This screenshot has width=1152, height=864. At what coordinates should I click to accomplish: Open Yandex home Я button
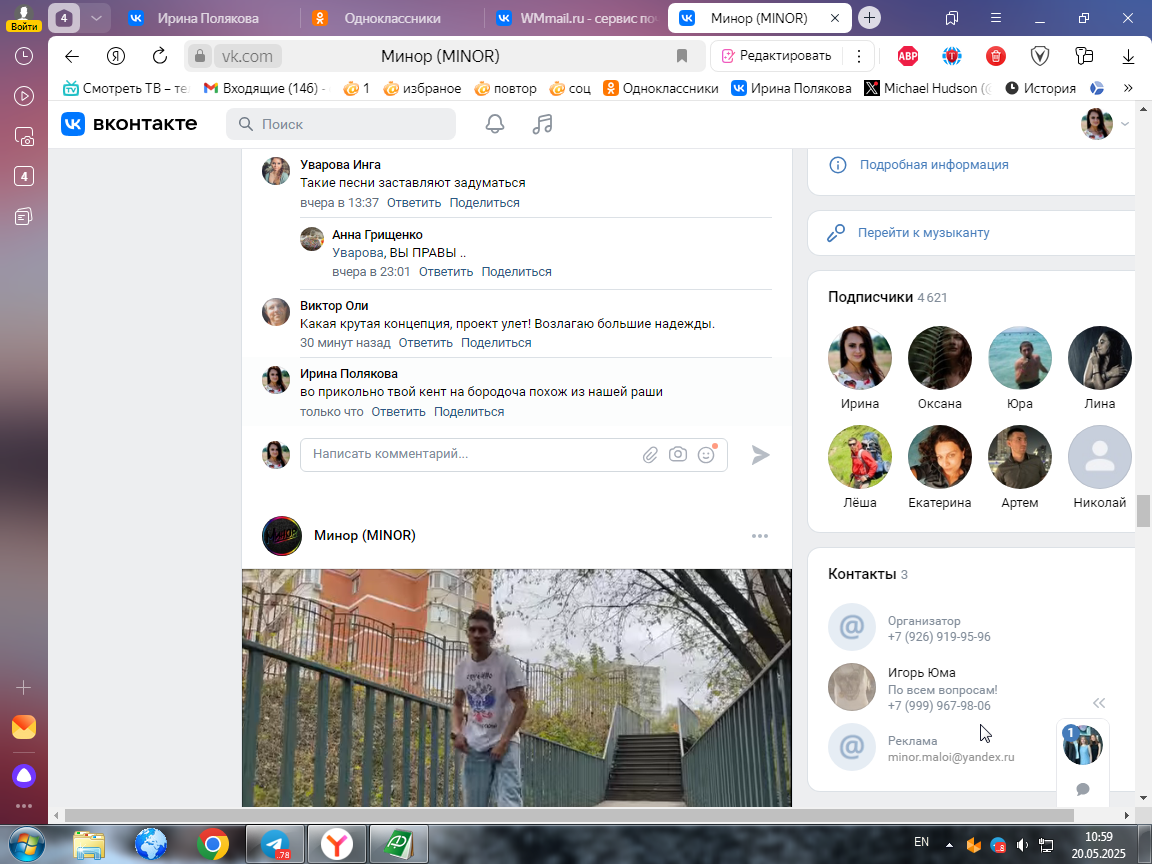pyautogui.click(x=115, y=56)
